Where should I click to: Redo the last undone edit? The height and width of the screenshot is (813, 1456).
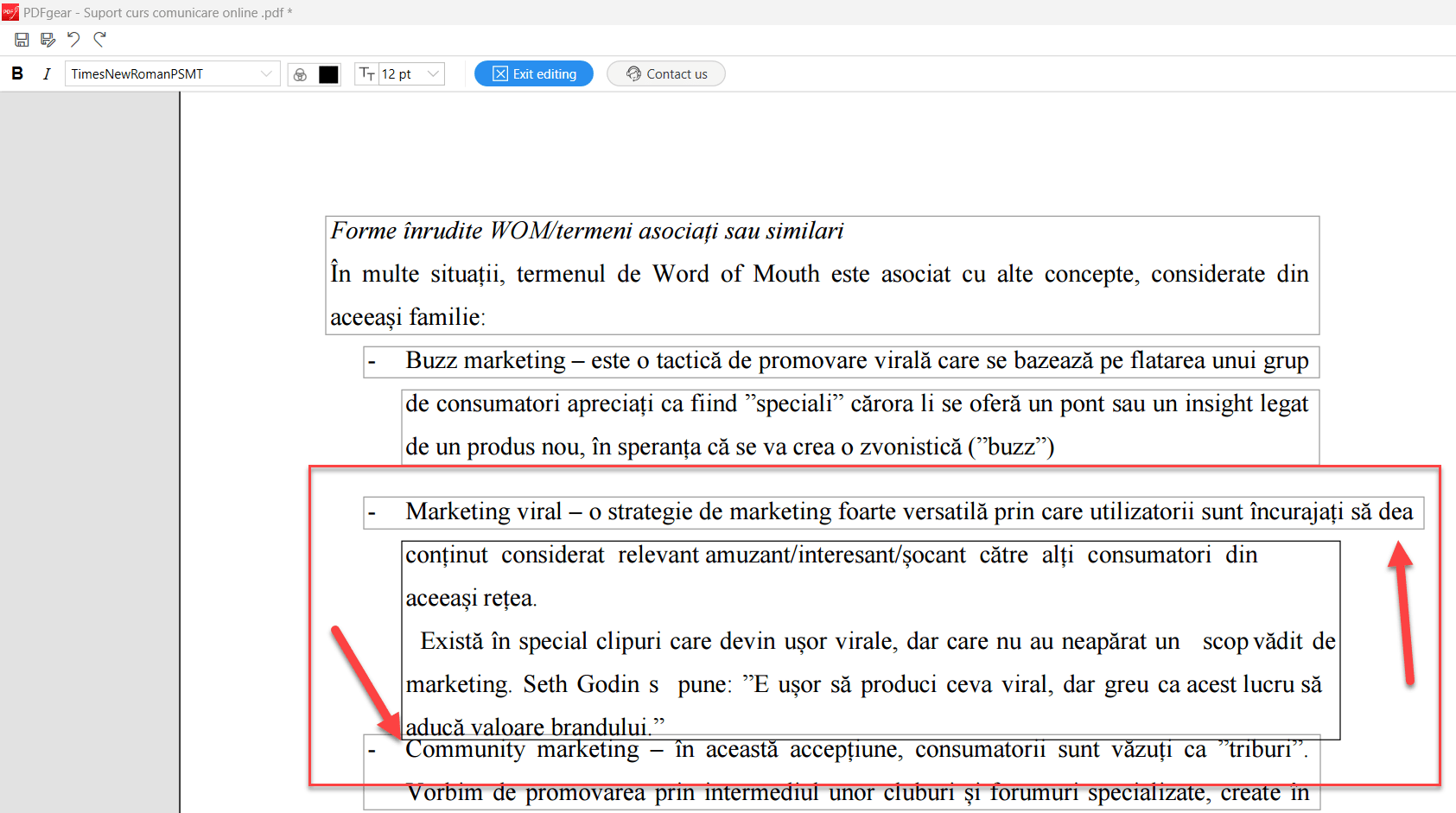(99, 39)
